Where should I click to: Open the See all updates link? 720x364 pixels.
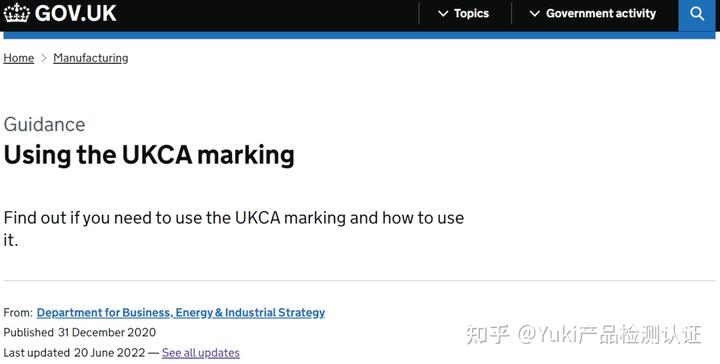click(201, 353)
